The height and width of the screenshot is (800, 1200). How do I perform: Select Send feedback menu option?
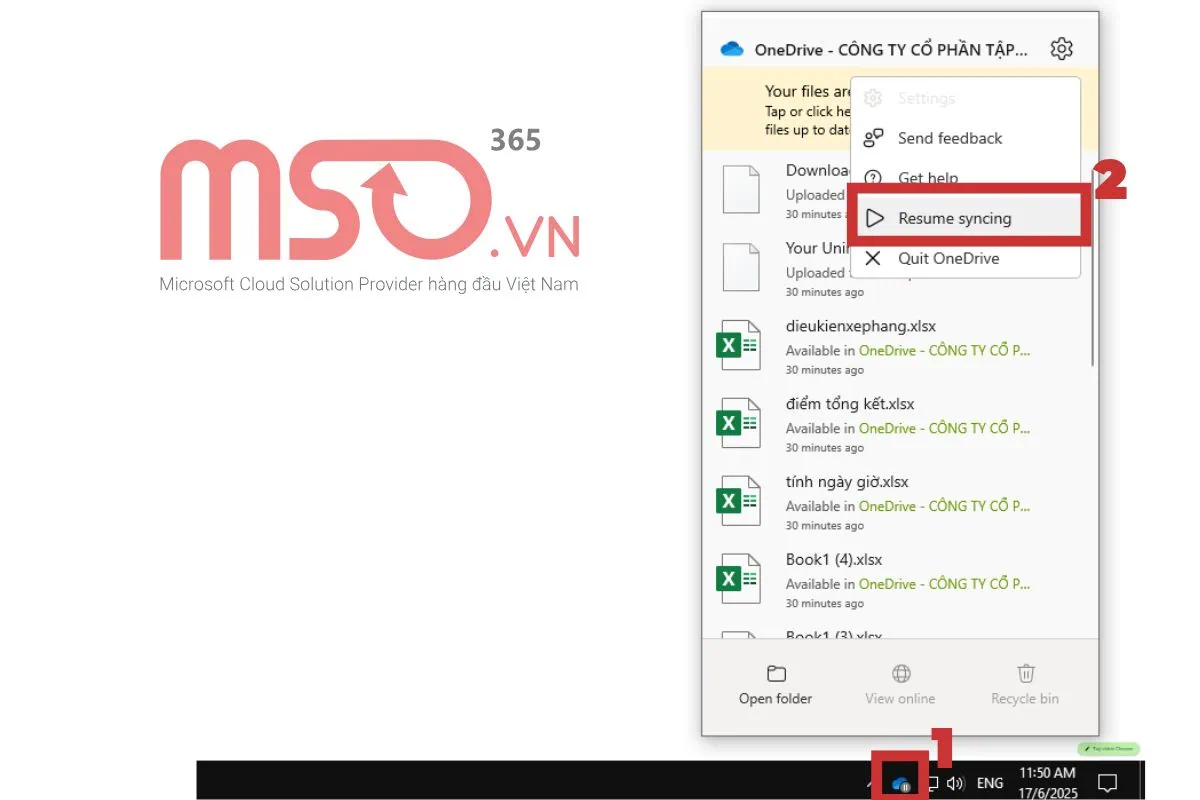pyautogui.click(x=950, y=138)
